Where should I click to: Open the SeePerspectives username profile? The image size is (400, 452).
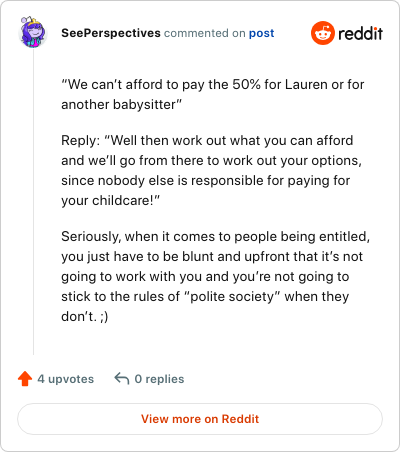[111, 33]
